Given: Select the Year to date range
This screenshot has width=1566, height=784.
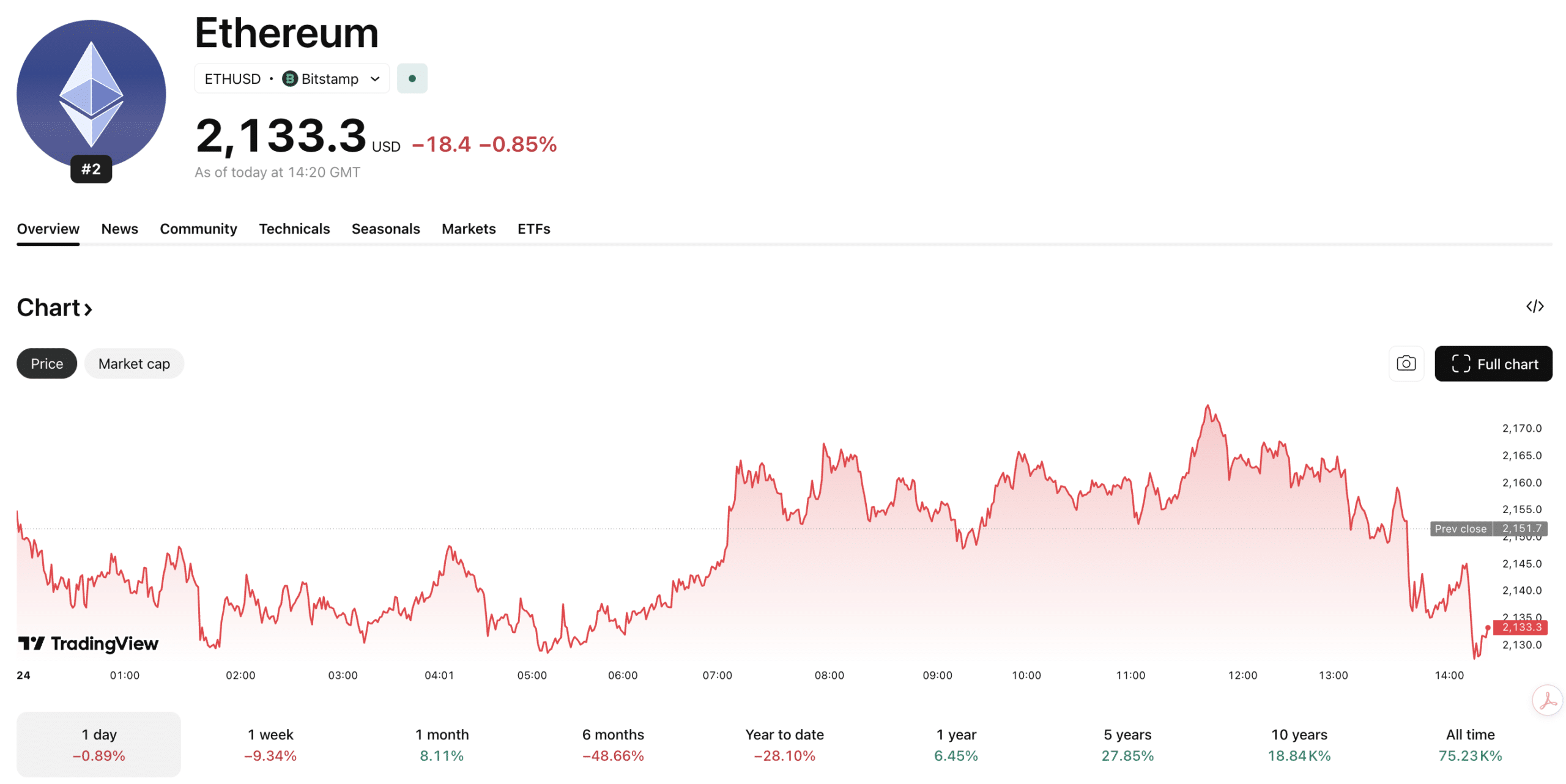Looking at the screenshot, I should [x=784, y=744].
